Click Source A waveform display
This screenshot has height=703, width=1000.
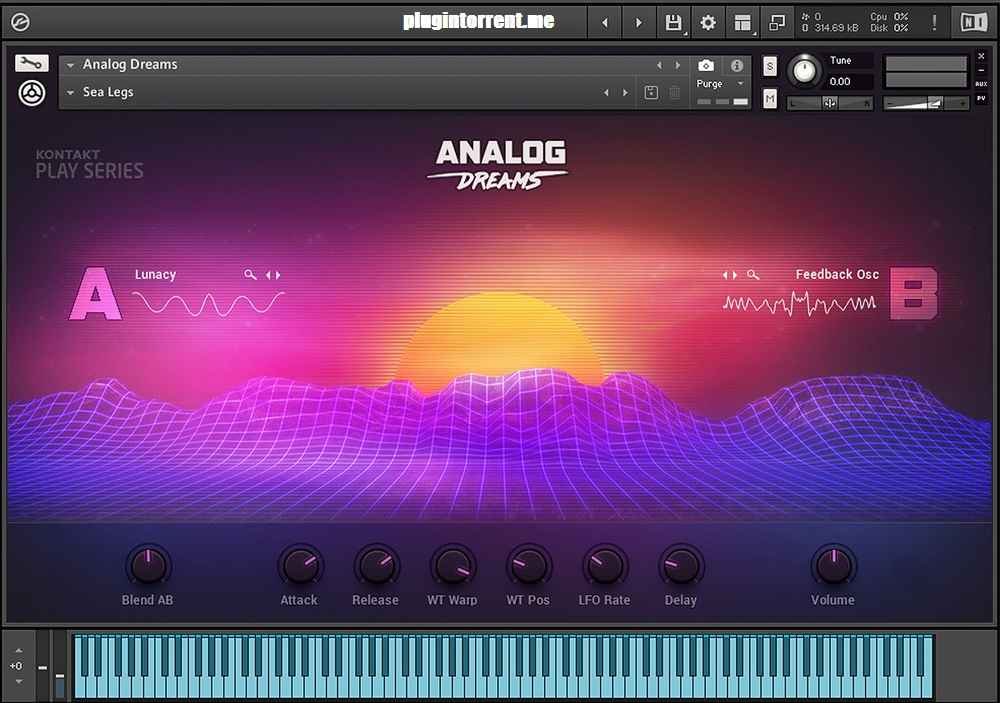208,304
